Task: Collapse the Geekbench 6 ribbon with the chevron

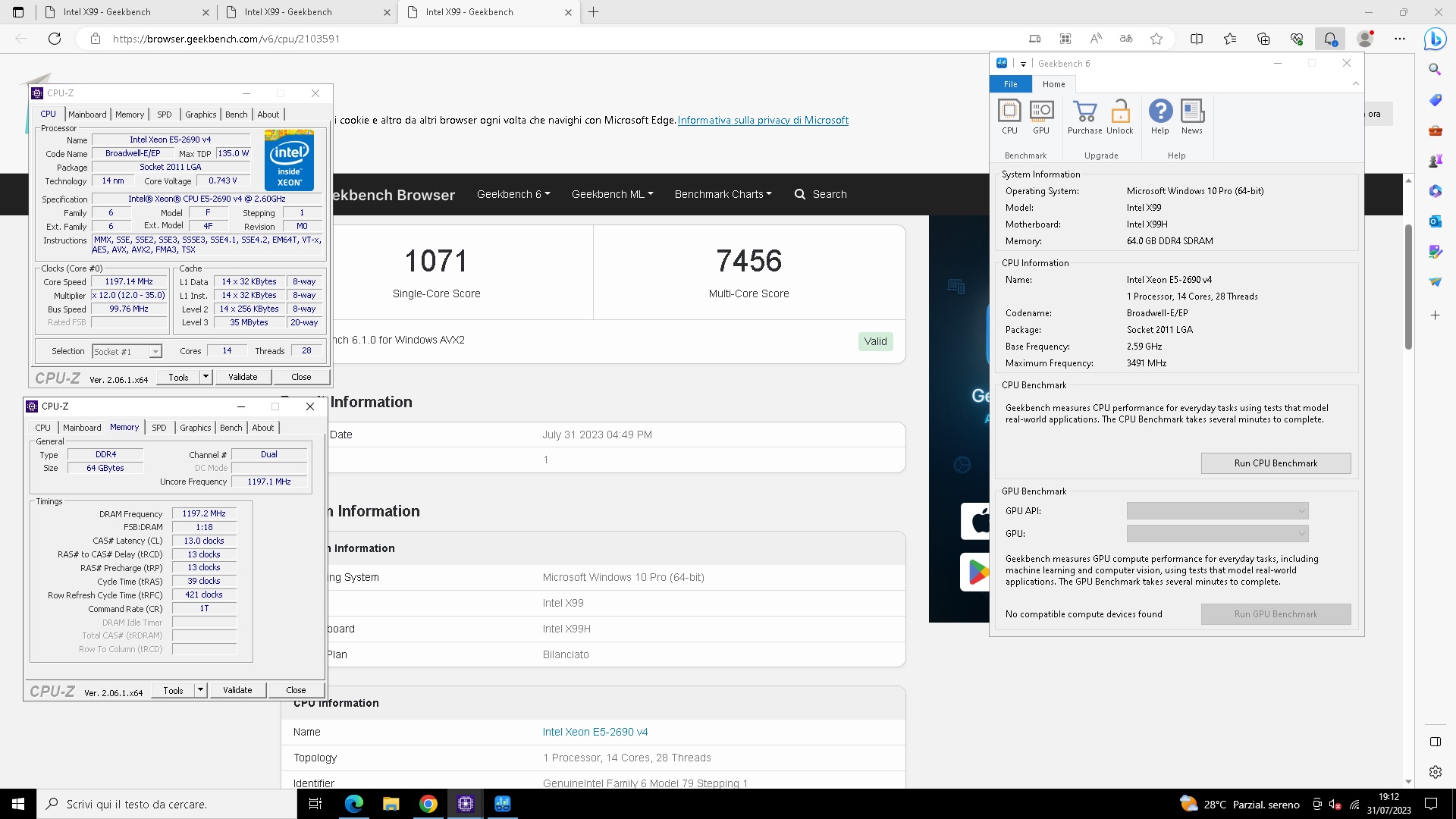Action: pos(1356,83)
